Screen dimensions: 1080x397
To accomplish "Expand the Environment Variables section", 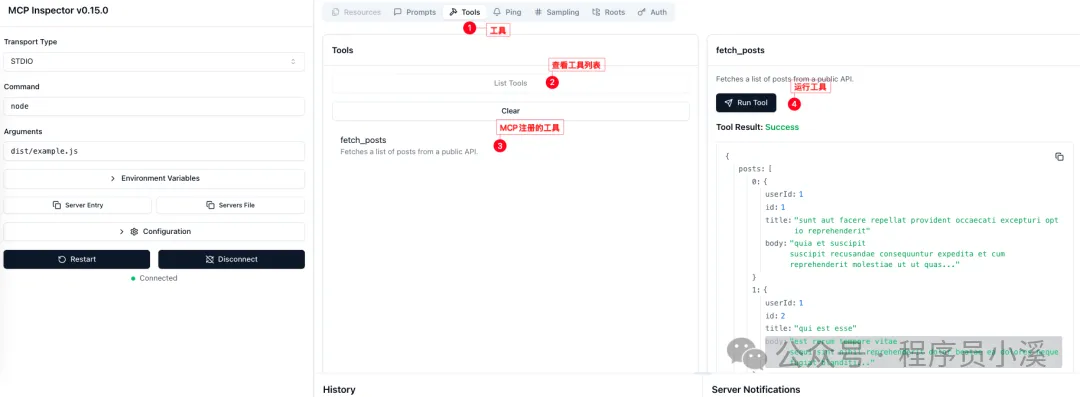I will coord(154,179).
